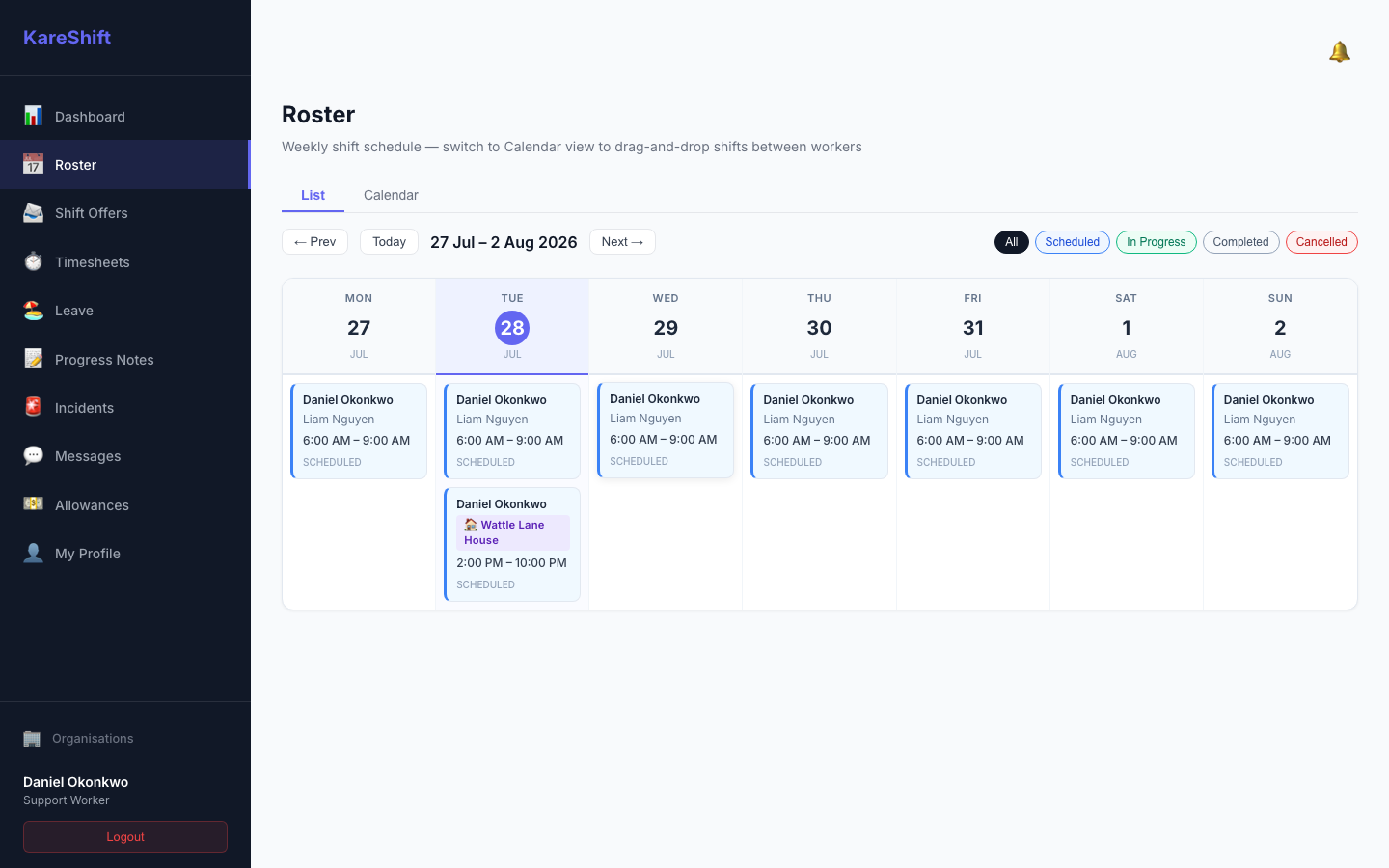Go to Allowances
1389x868 pixels.
125,504
